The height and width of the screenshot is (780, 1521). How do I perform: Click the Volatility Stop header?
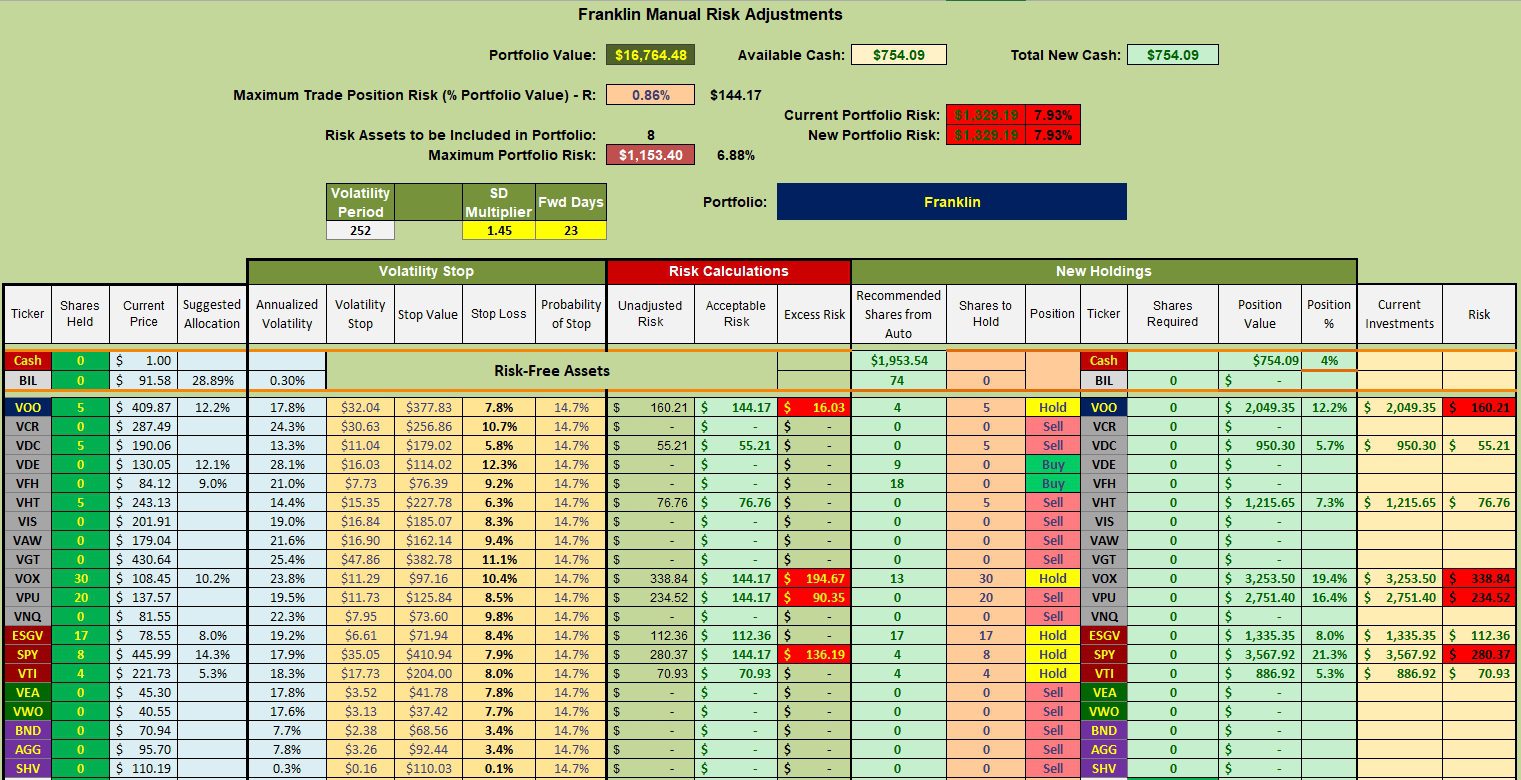pyautogui.click(x=426, y=271)
